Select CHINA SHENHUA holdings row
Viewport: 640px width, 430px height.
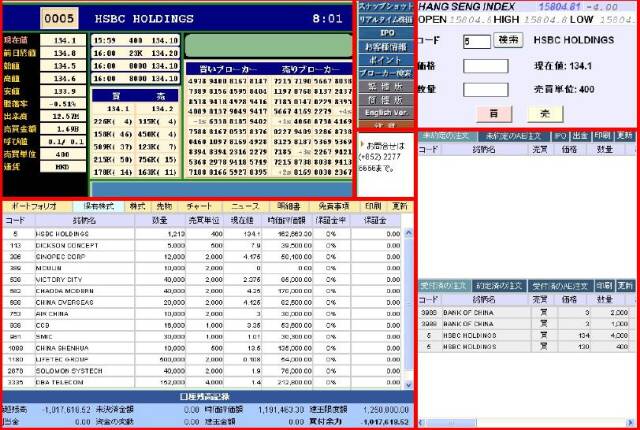(x=202, y=348)
